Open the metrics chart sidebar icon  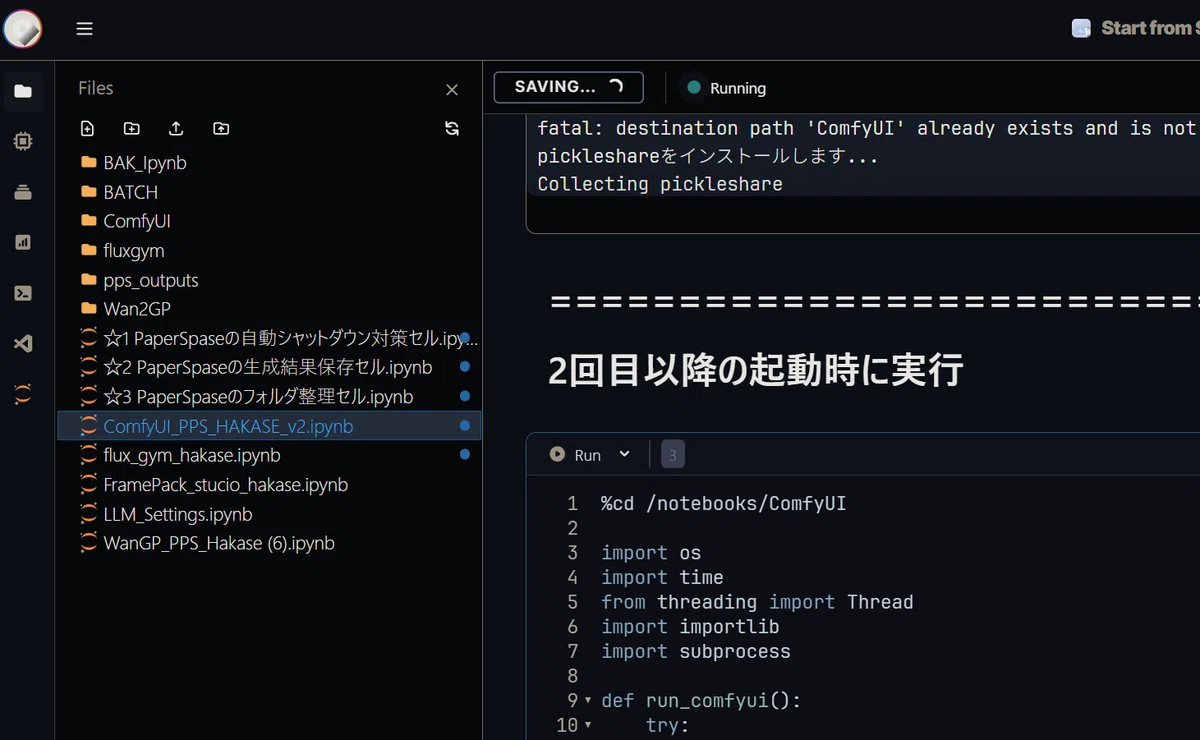[23, 242]
